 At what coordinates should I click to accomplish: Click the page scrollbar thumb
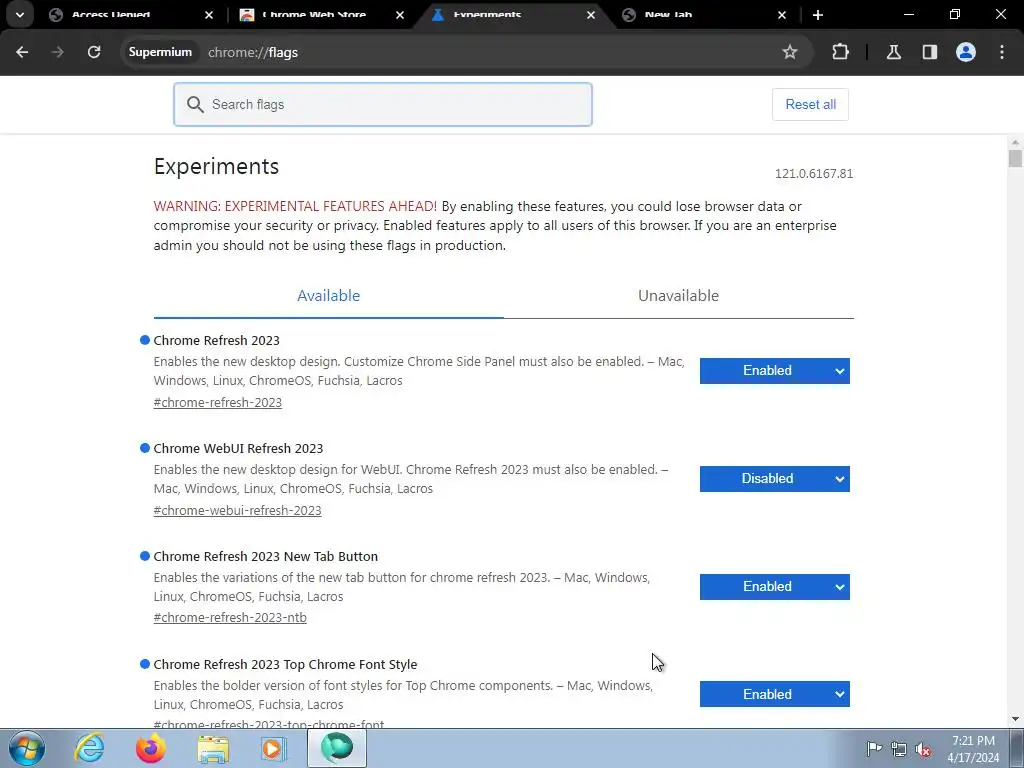coord(1015,159)
